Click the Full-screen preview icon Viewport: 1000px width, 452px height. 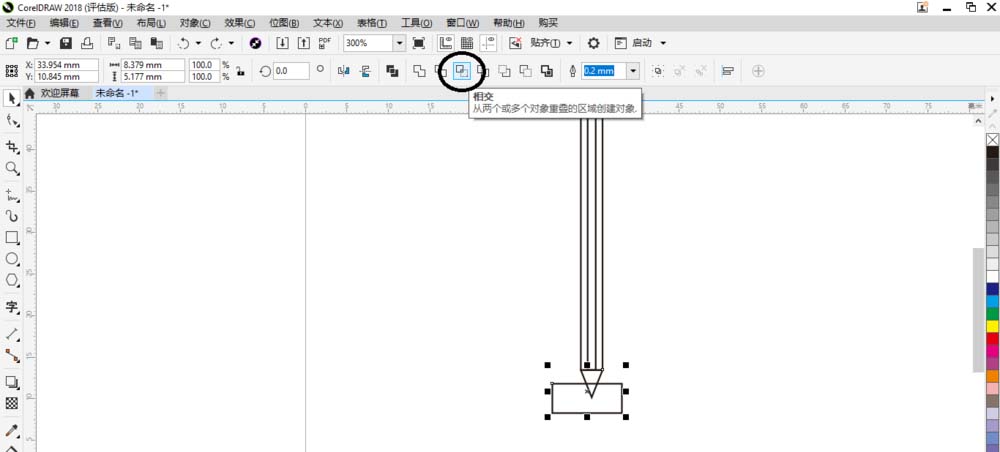pyautogui.click(x=419, y=43)
